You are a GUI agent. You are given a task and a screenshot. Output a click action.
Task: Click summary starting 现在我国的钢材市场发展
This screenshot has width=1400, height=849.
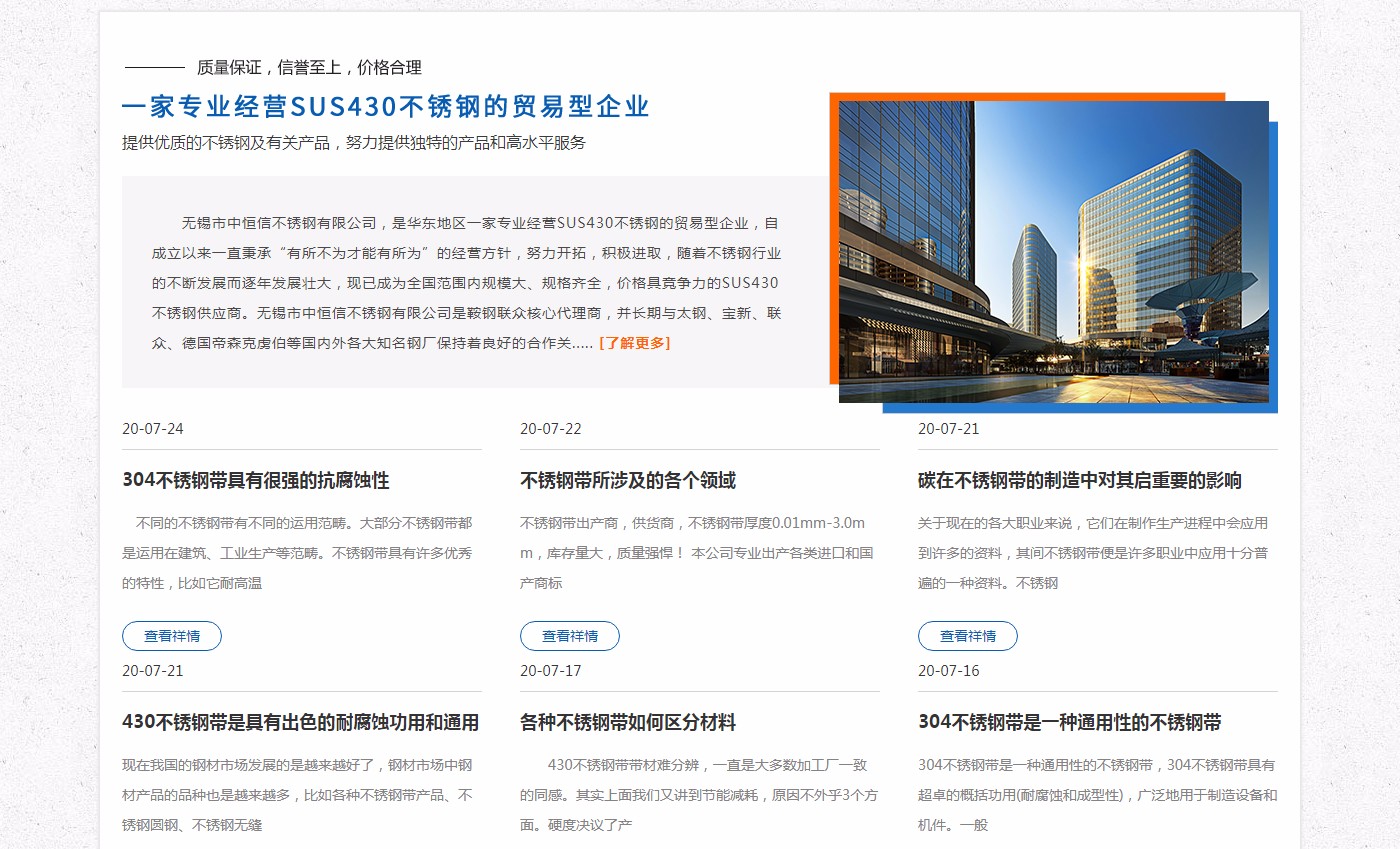point(298,795)
